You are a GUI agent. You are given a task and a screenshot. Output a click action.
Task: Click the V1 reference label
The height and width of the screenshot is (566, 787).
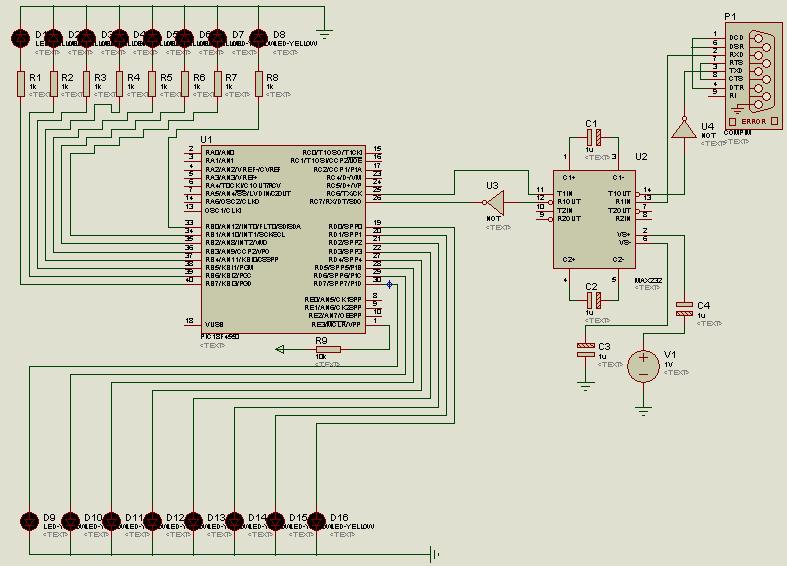670,355
